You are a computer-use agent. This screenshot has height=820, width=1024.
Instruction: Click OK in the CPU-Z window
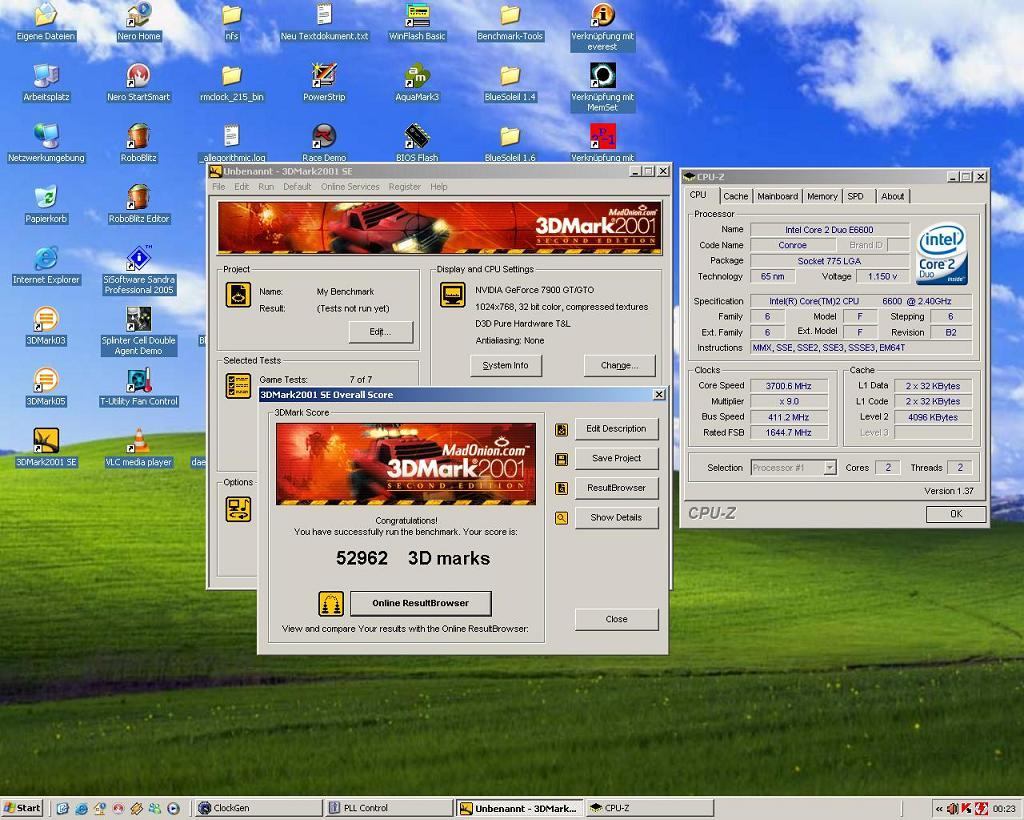[x=956, y=514]
